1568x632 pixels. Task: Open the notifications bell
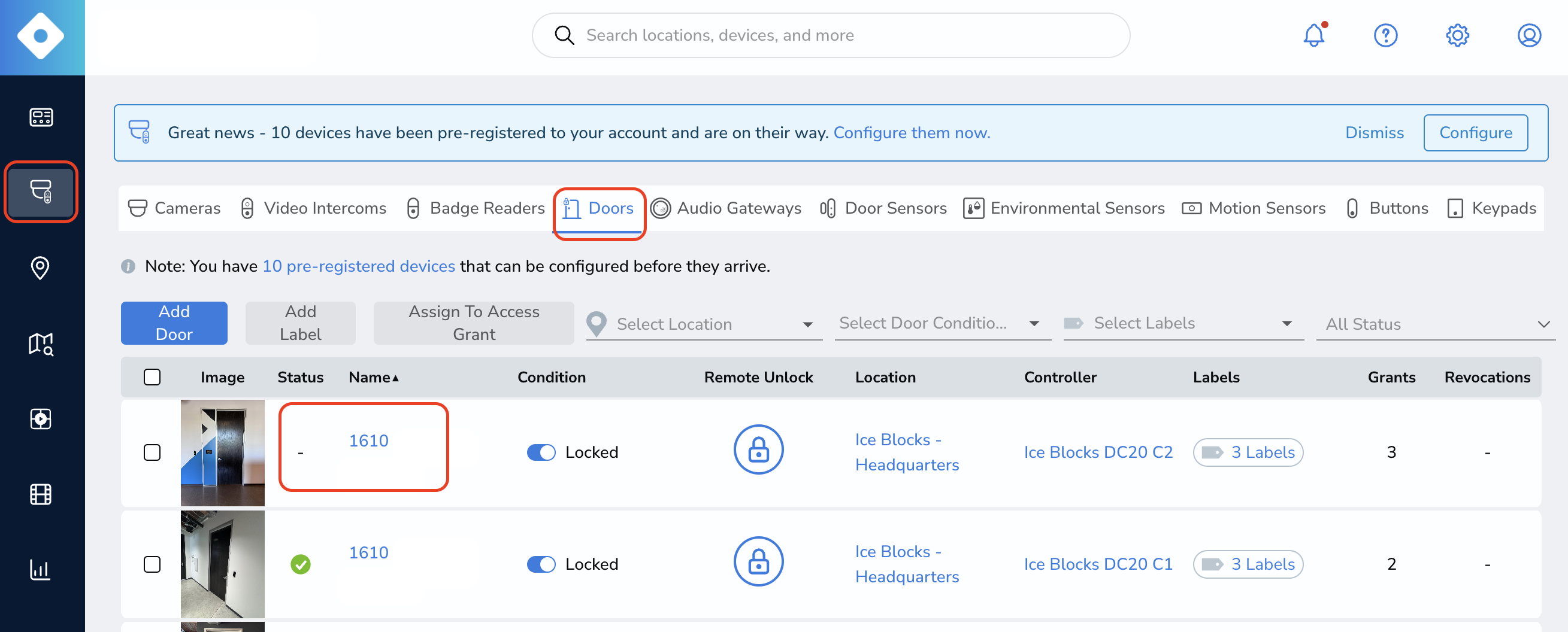tap(1314, 35)
